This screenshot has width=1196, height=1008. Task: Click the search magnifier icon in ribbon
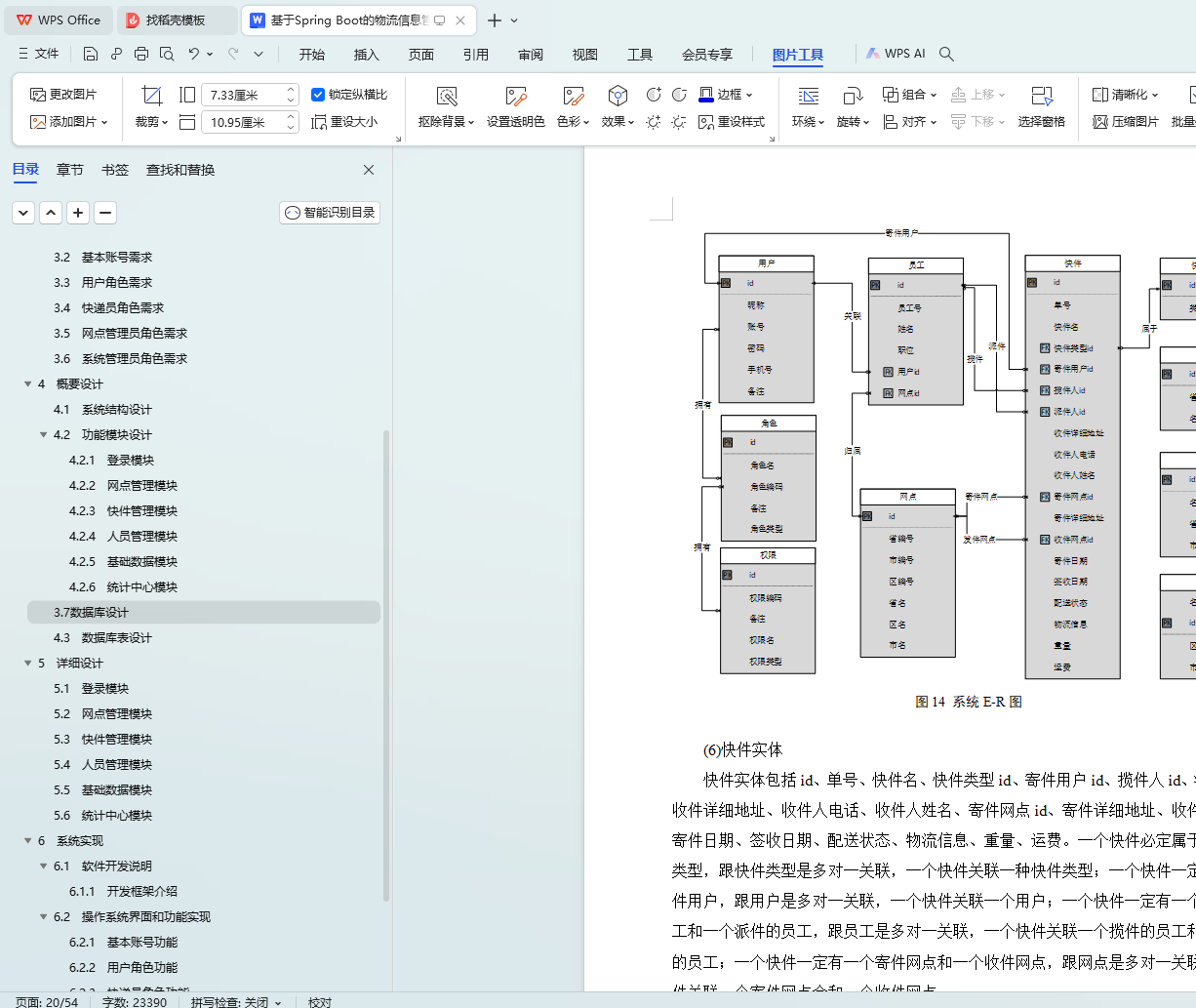point(946,54)
